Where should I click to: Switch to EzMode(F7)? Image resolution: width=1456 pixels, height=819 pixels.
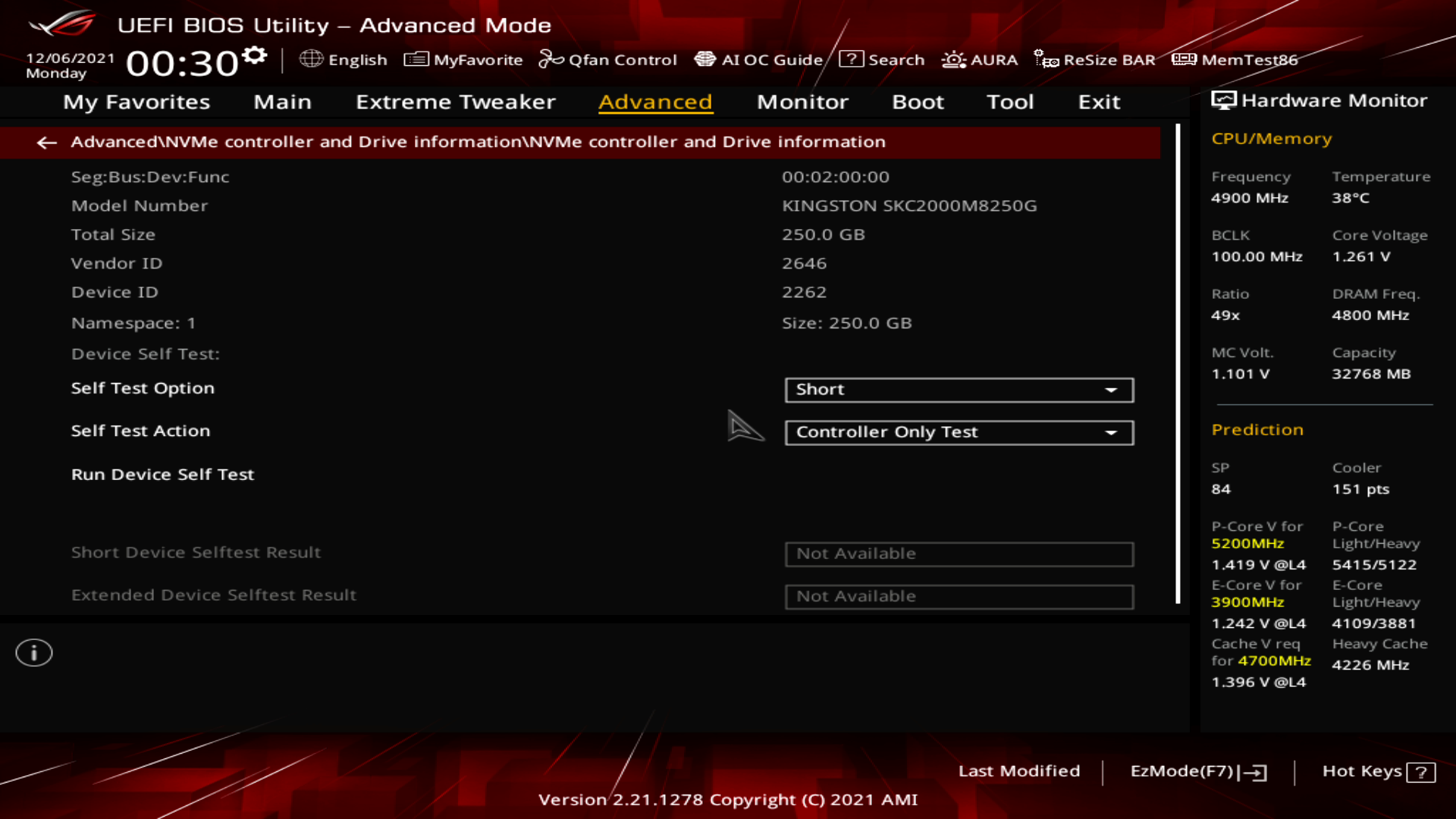click(1198, 771)
